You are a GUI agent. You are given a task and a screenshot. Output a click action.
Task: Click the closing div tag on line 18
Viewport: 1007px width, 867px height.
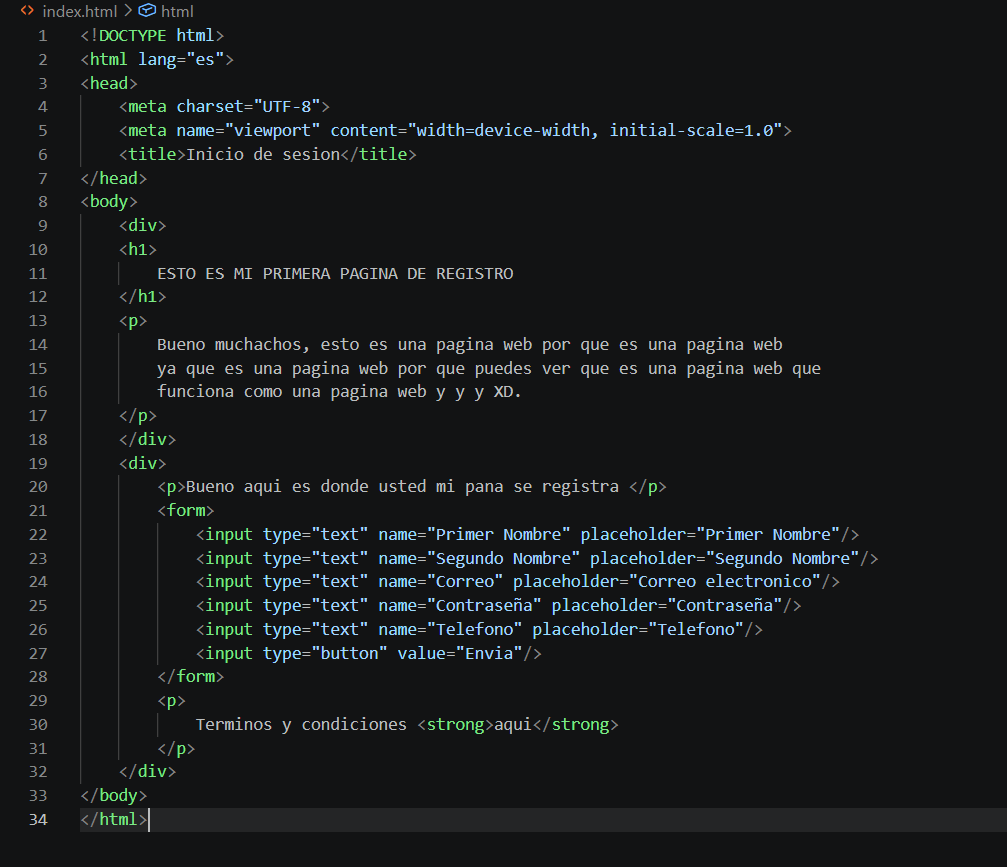coord(148,439)
